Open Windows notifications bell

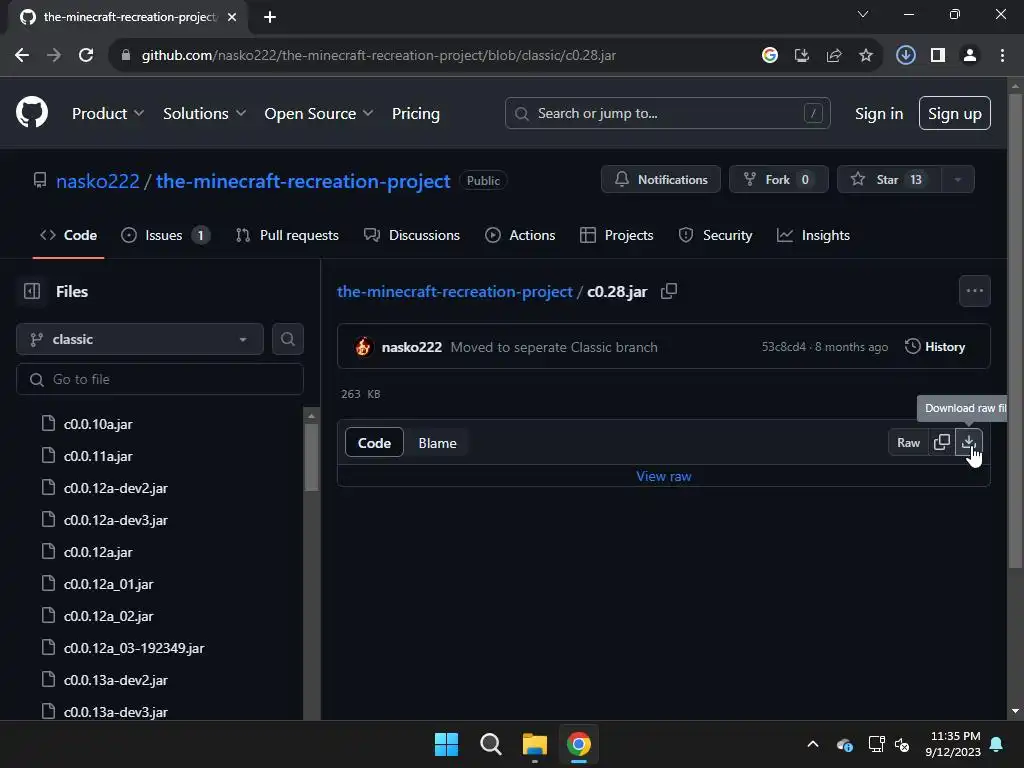997,744
